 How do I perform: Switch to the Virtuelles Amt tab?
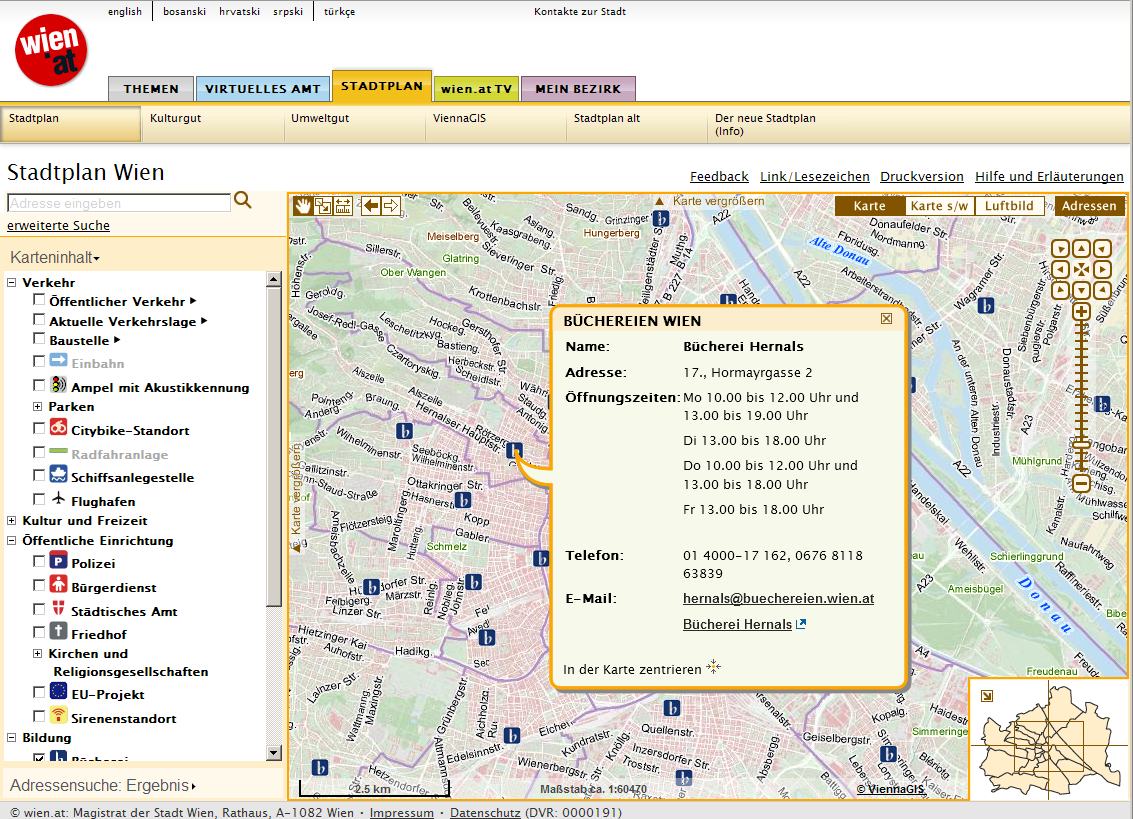click(262, 89)
